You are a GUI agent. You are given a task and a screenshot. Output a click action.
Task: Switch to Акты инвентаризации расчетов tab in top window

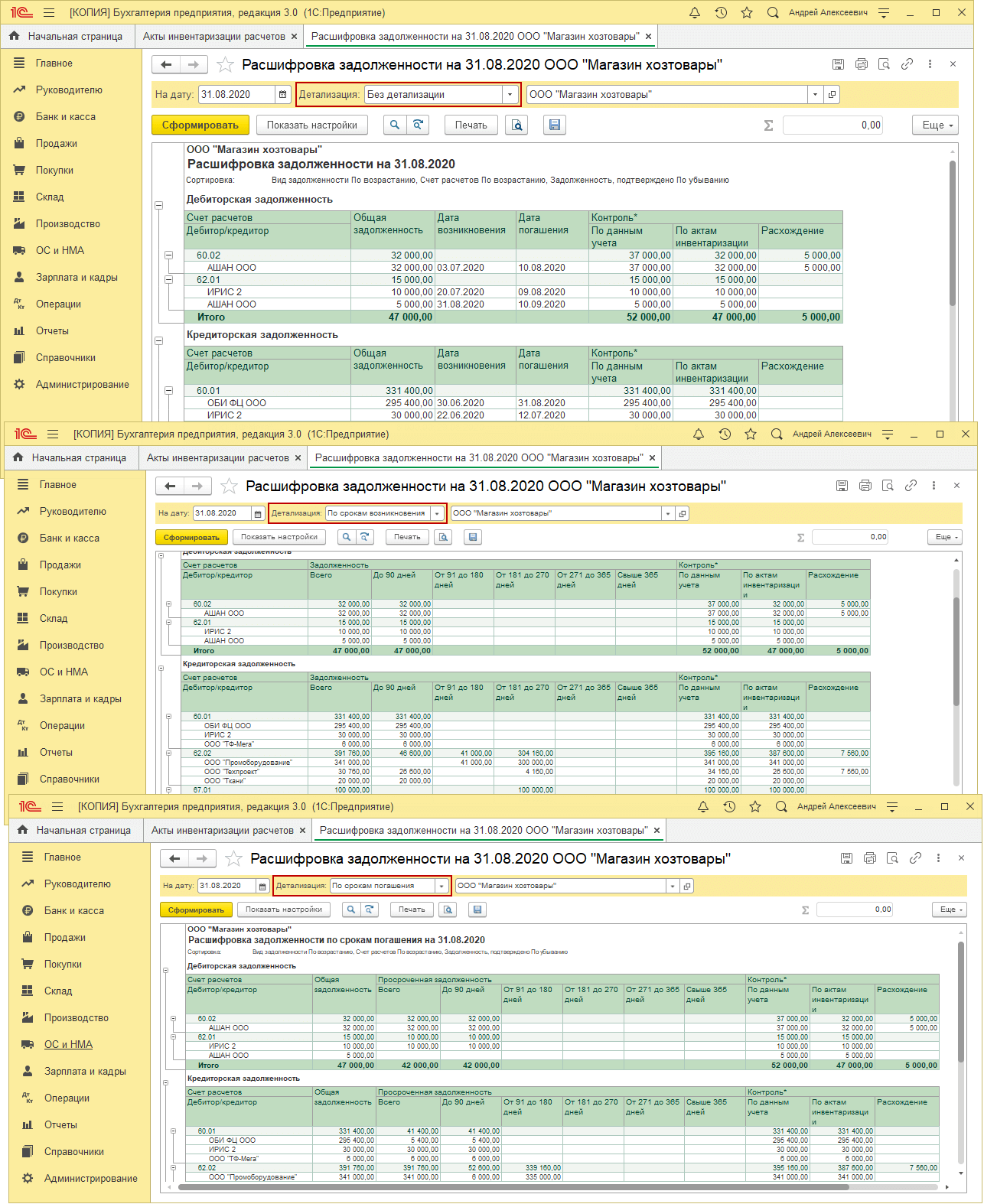(x=213, y=37)
